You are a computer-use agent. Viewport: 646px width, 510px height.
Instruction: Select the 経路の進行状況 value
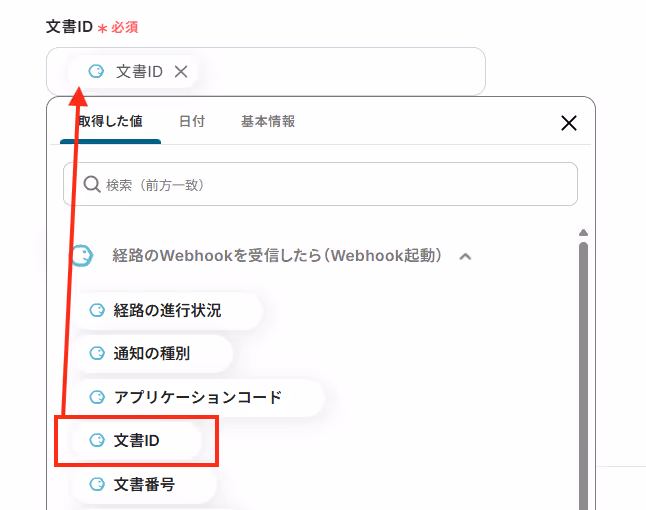pos(168,311)
